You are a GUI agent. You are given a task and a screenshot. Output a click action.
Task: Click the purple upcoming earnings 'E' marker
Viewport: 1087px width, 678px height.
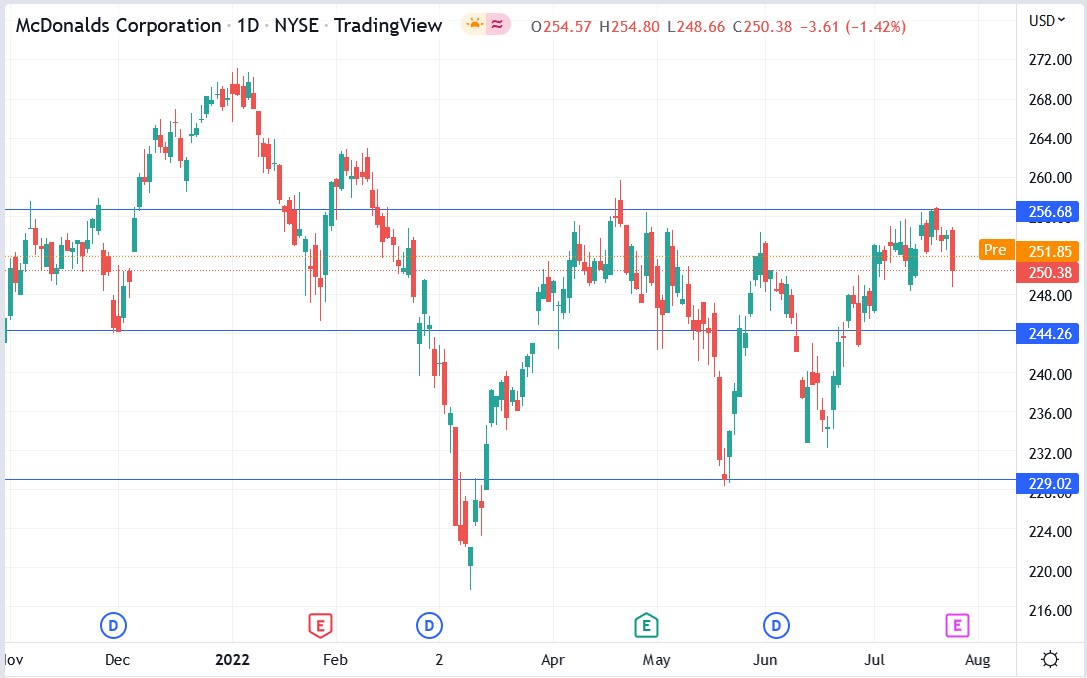point(957,626)
